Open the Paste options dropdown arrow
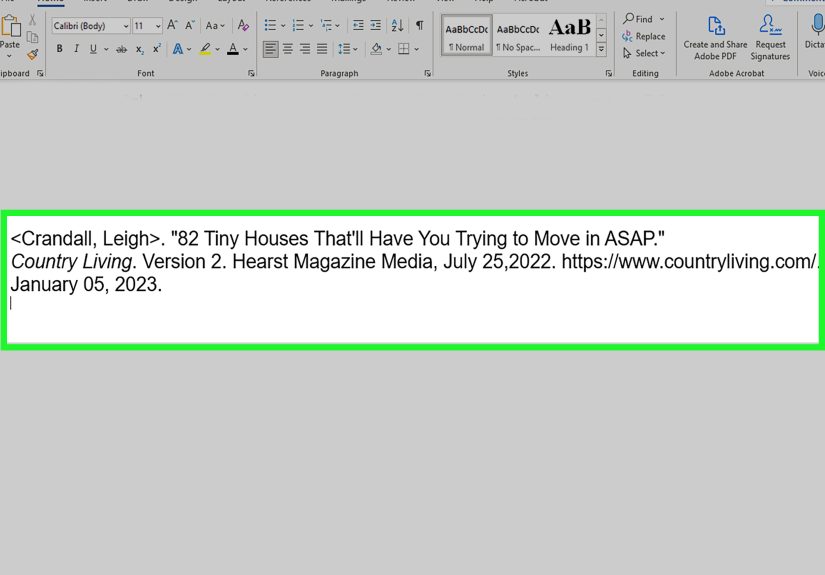Viewport: 825px width, 575px height. (9, 56)
